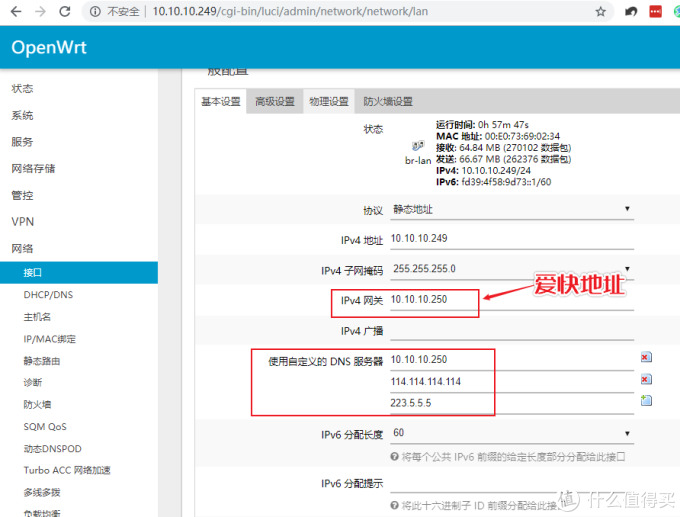
Task: Go to DHCP/DNS page
Action: click(48, 295)
